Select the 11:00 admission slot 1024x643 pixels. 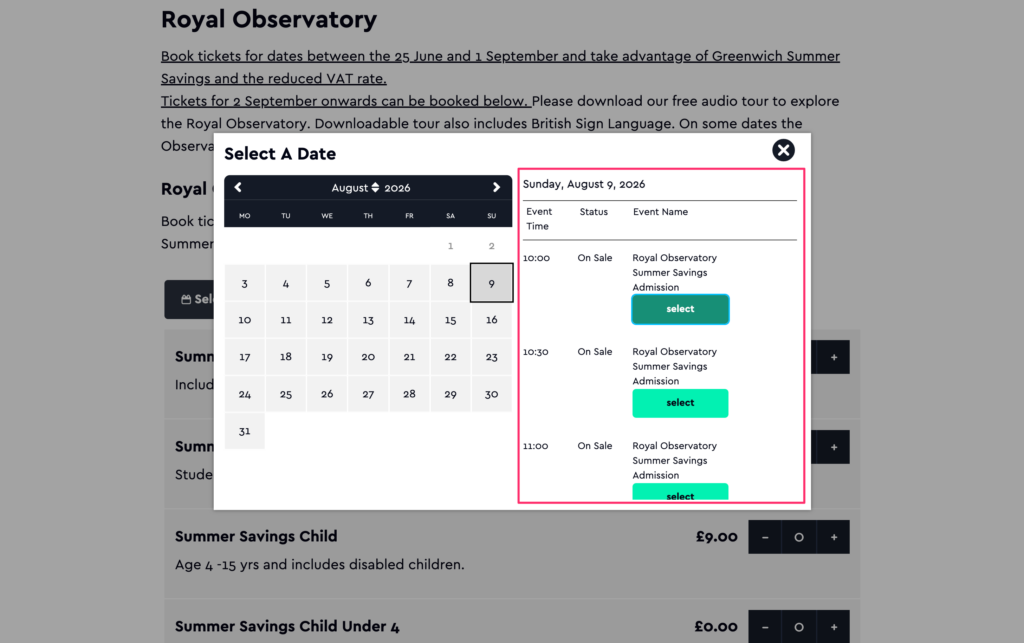[680, 492]
